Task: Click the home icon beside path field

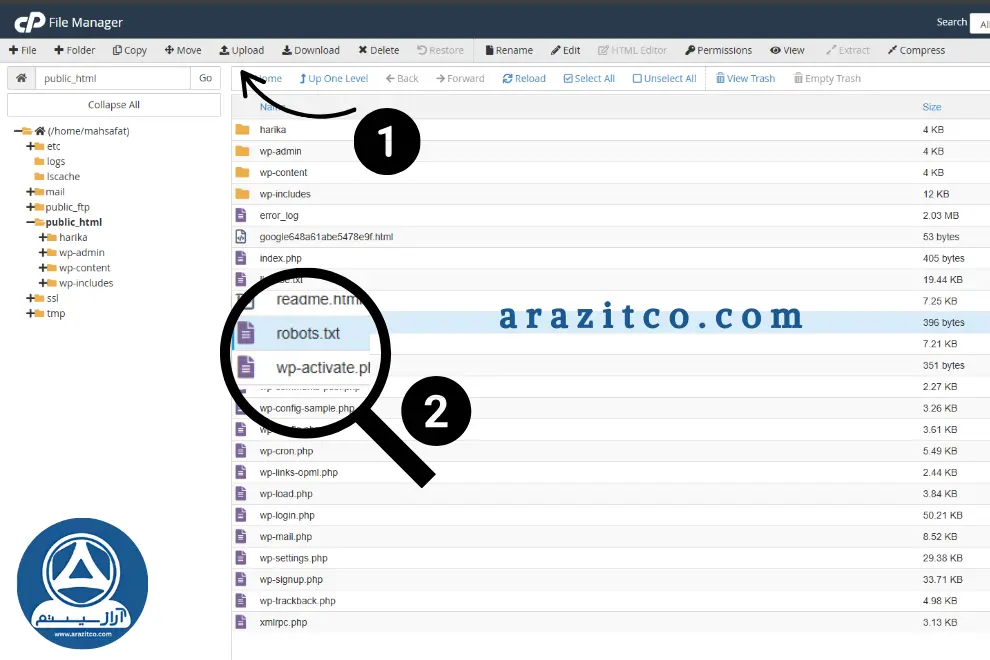Action: (21, 78)
